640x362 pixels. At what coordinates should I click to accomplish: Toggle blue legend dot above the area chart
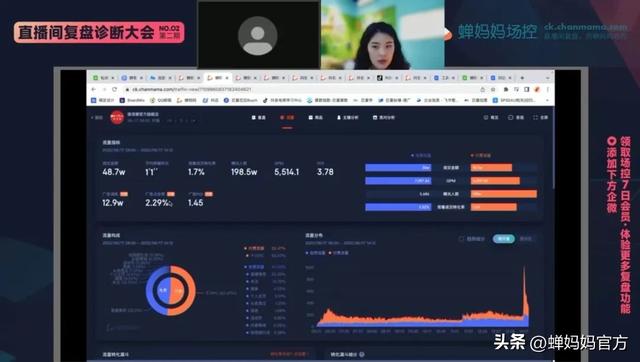[307, 253]
